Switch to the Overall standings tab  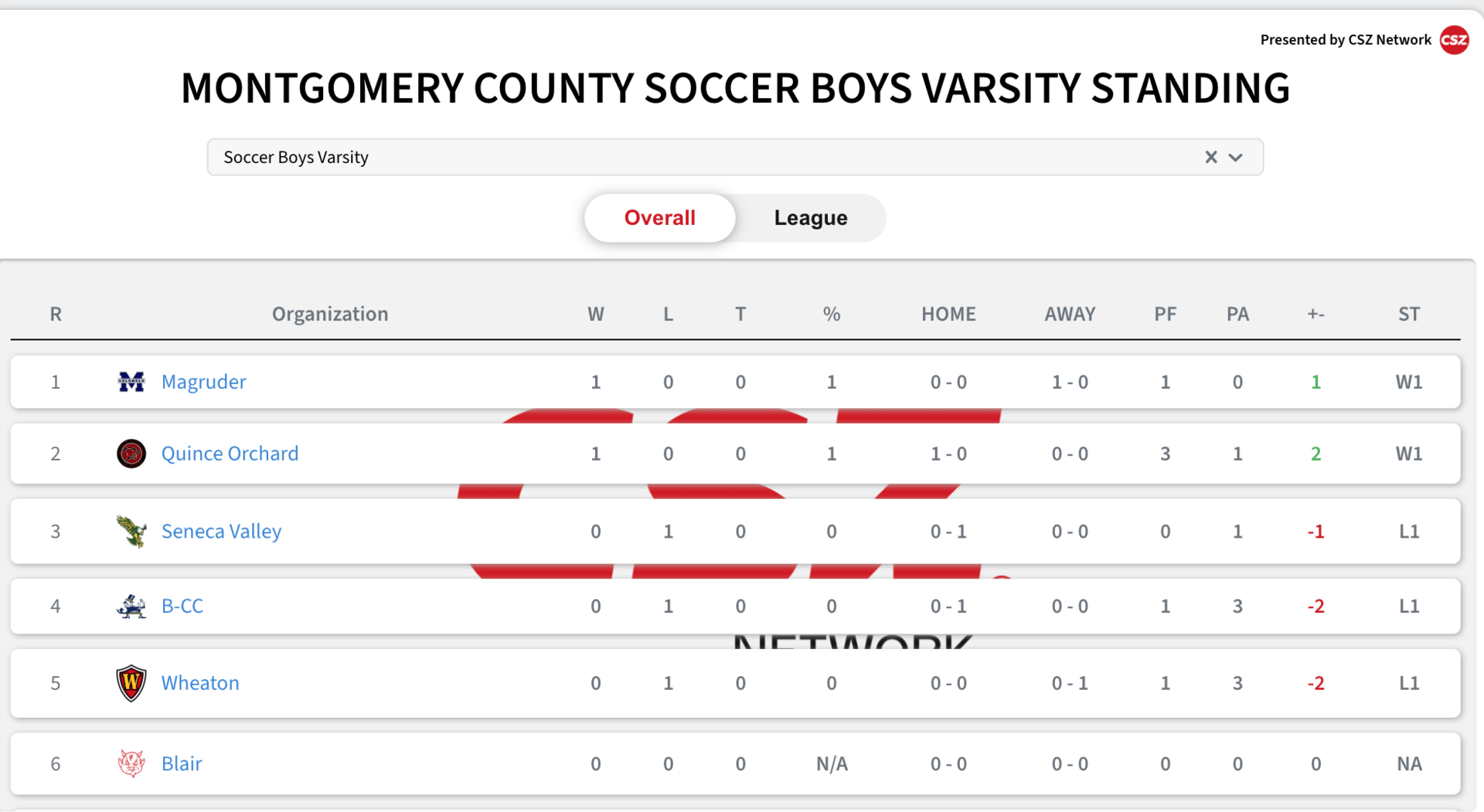(659, 218)
